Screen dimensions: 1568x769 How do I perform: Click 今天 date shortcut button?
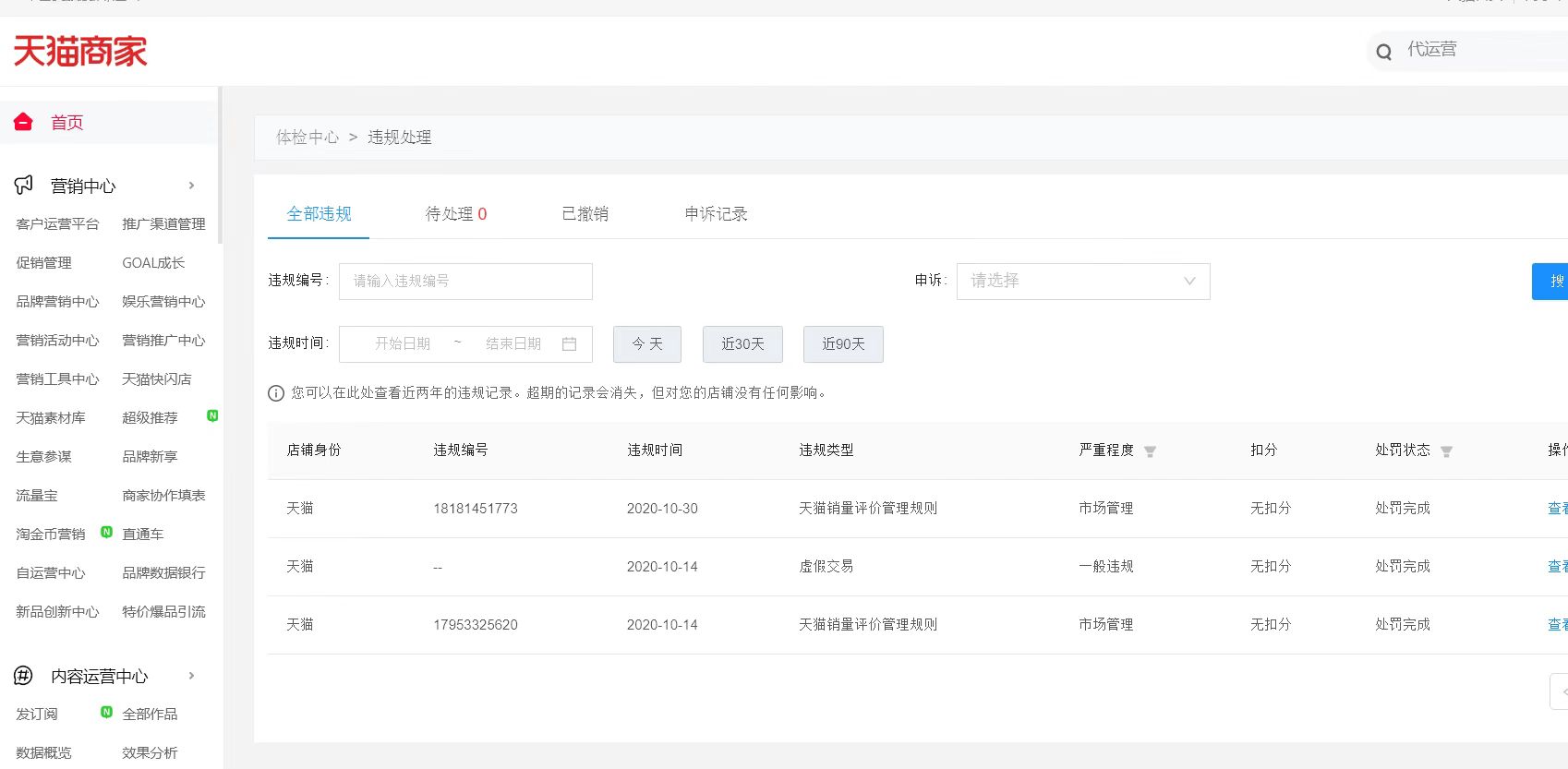click(647, 344)
